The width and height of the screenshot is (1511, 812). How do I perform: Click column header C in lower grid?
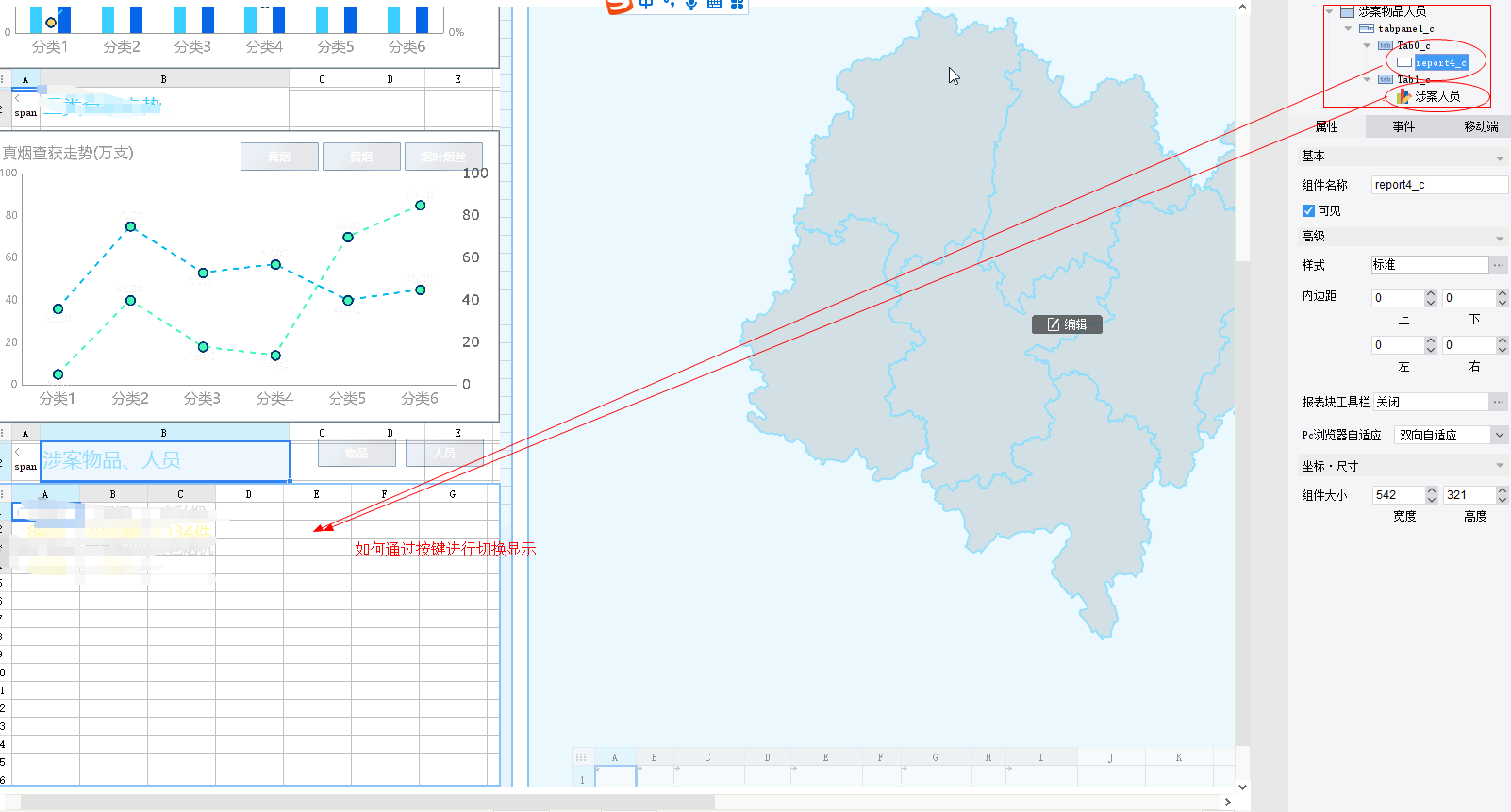(181, 494)
